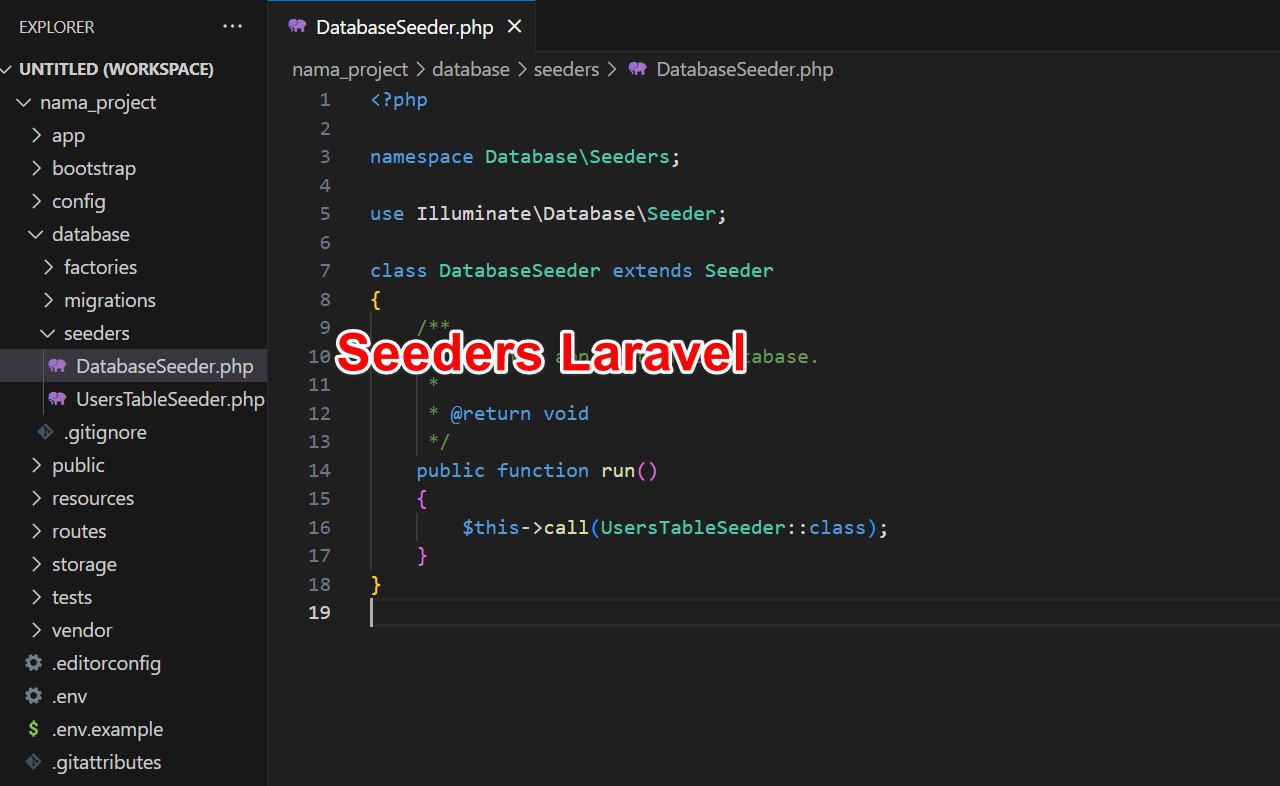Screen dimensions: 1280x786
Task: Expand the config folder chevron
Action: tap(36, 201)
